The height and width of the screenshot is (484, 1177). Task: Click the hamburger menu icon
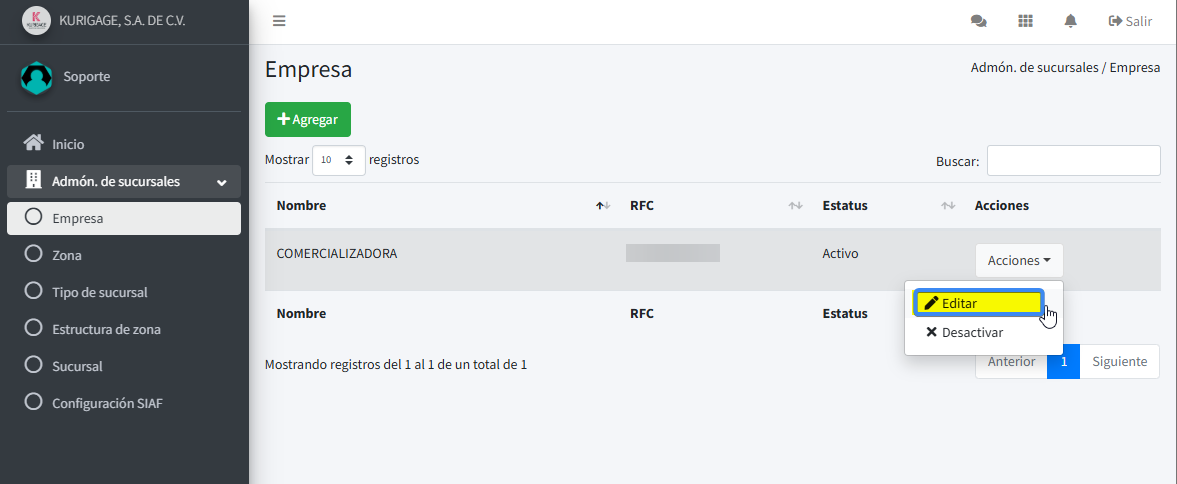pos(279,21)
